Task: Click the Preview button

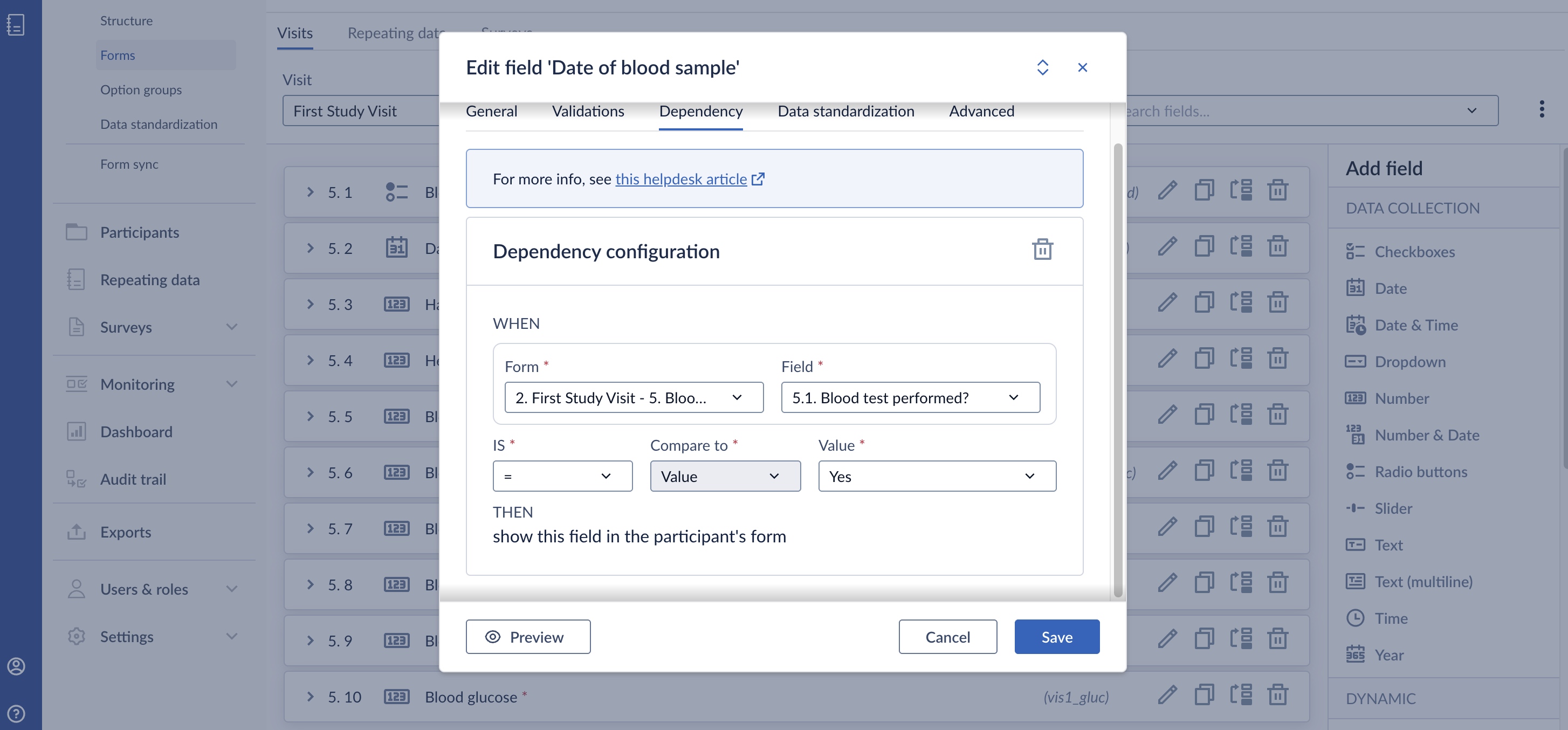Action: point(528,637)
